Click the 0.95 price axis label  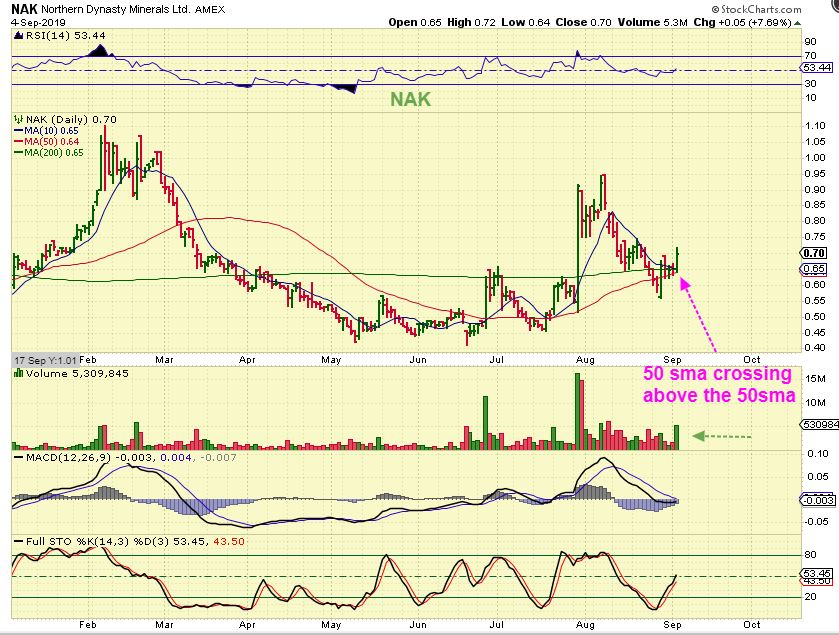815,174
